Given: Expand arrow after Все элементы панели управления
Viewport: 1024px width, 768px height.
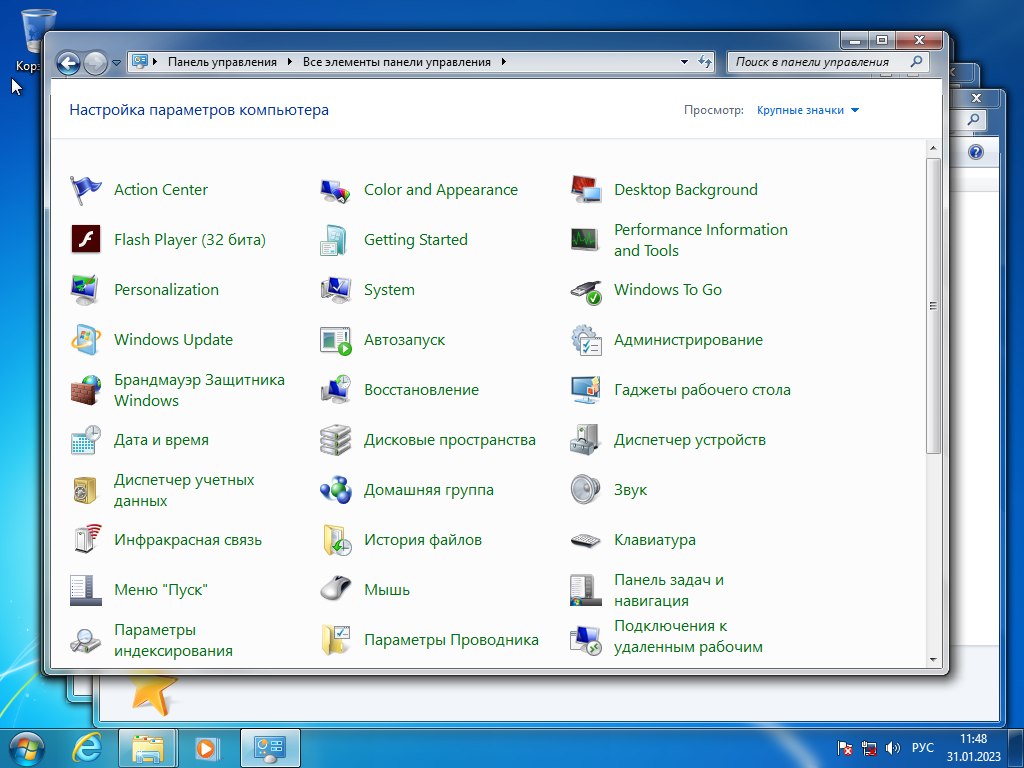Looking at the screenshot, I should (504, 62).
